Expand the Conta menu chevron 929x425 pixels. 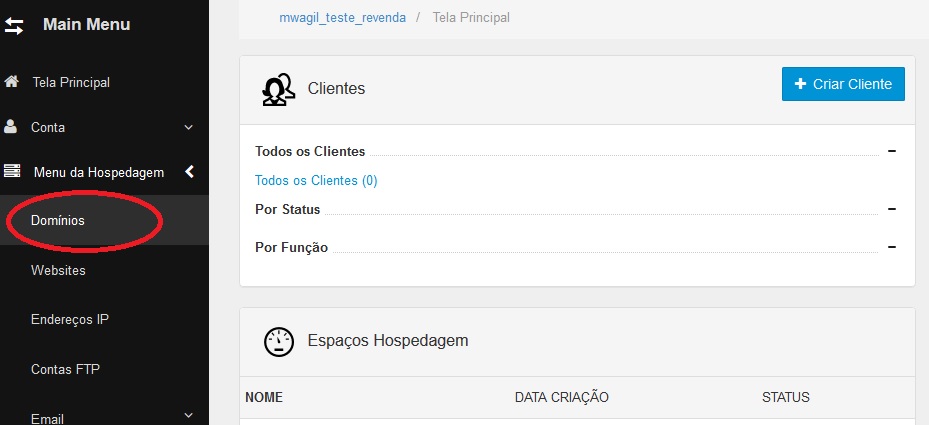pyautogui.click(x=188, y=127)
